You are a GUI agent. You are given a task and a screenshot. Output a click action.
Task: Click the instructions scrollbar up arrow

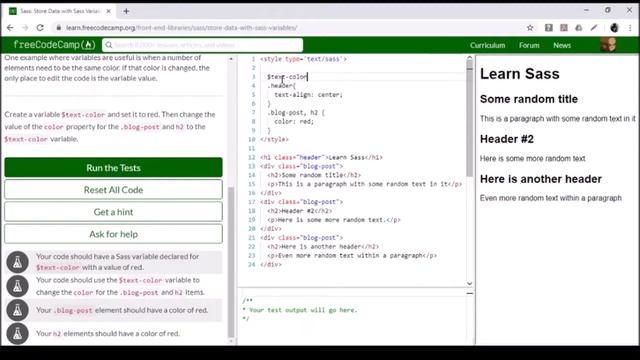tap(231, 59)
